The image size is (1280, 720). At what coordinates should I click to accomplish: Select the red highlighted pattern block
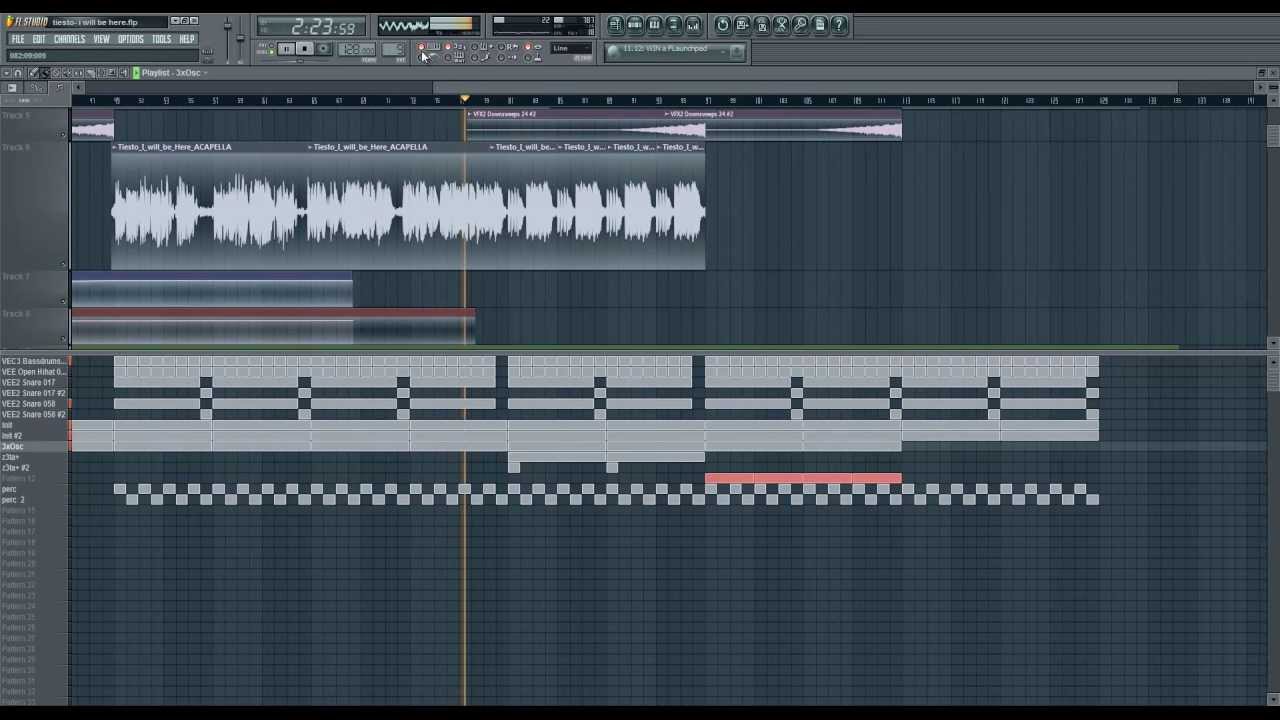(x=803, y=479)
